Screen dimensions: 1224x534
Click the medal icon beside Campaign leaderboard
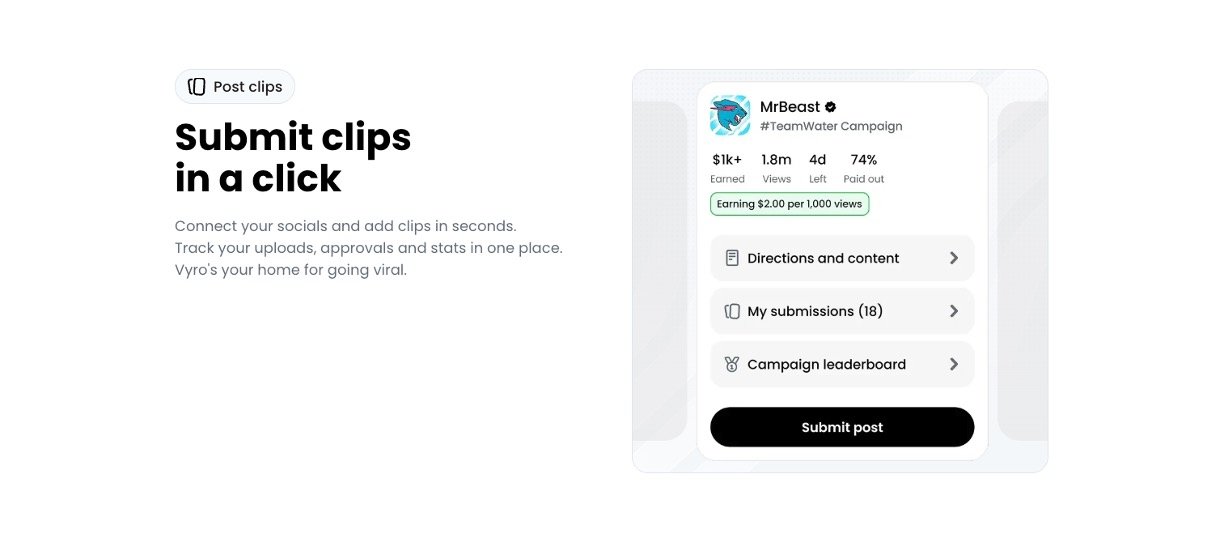[732, 365]
